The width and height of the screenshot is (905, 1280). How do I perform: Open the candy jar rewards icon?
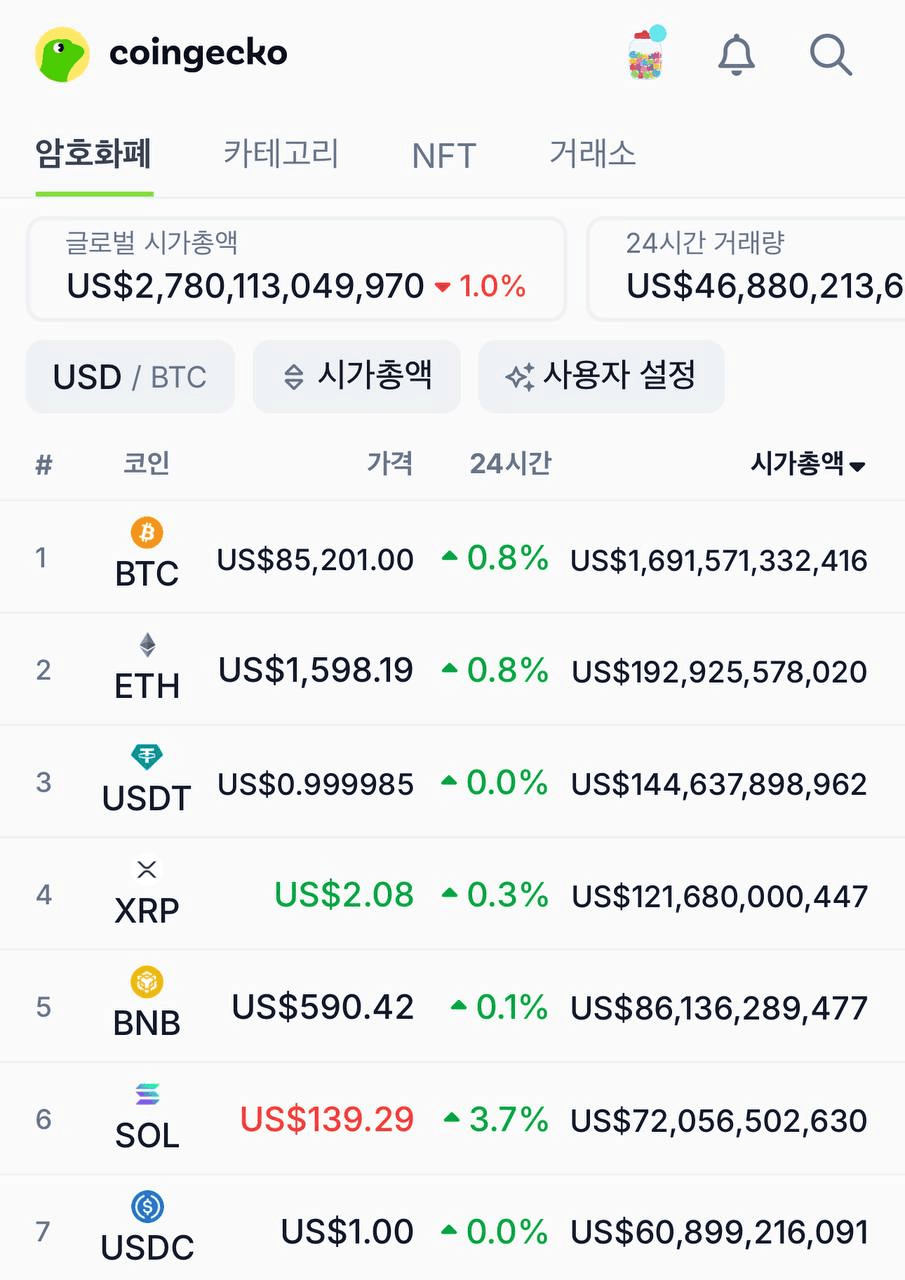(647, 53)
